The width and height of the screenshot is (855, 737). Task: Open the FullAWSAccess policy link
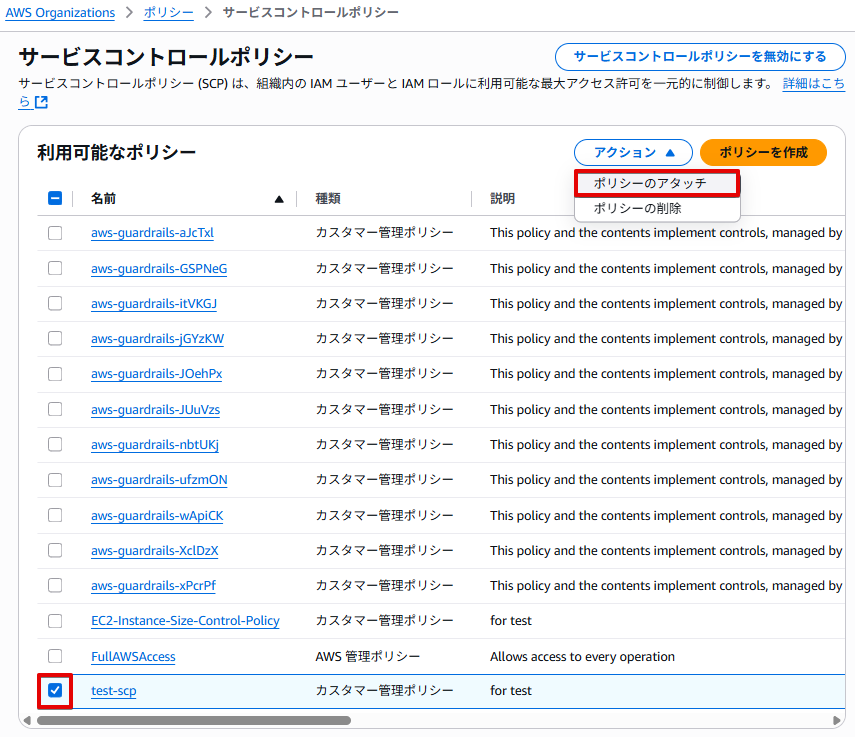[x=133, y=656]
